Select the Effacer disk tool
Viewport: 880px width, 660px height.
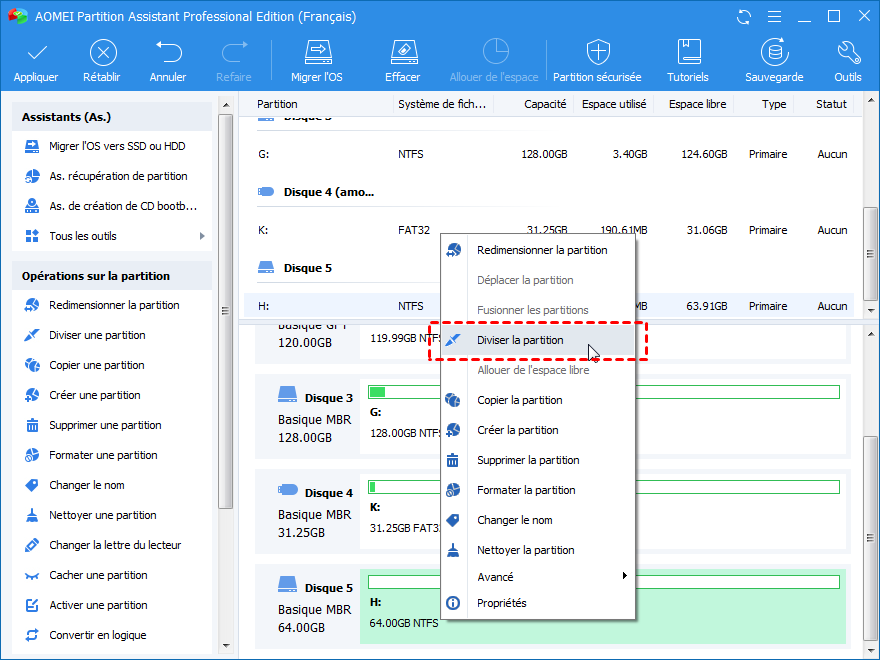tap(402, 53)
